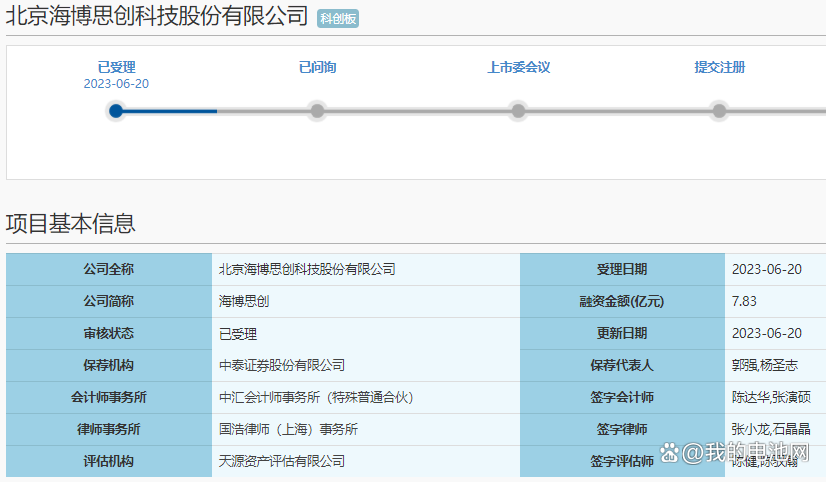Click the 公司简称 header cell

pyautogui.click(x=109, y=301)
